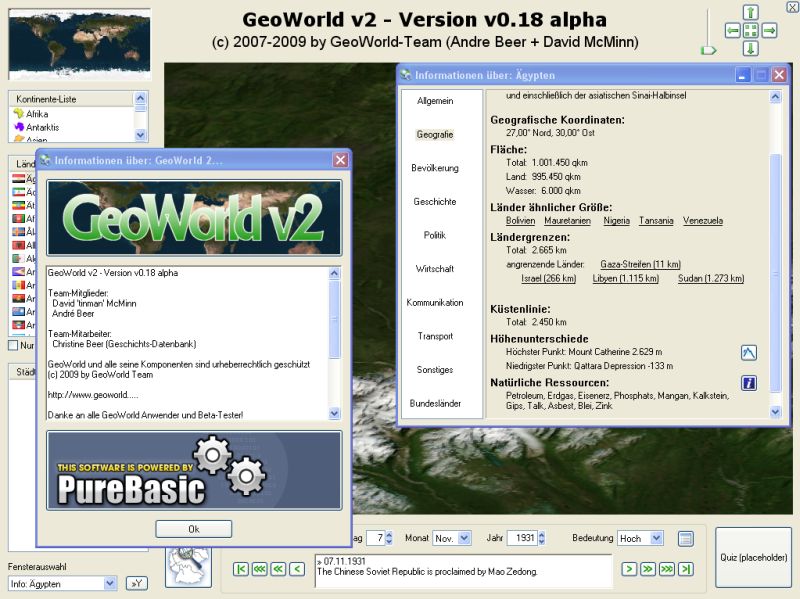This screenshot has width=800, height=599.
Task: Open the event list icon next to Bedeutung
Action: tap(686, 539)
